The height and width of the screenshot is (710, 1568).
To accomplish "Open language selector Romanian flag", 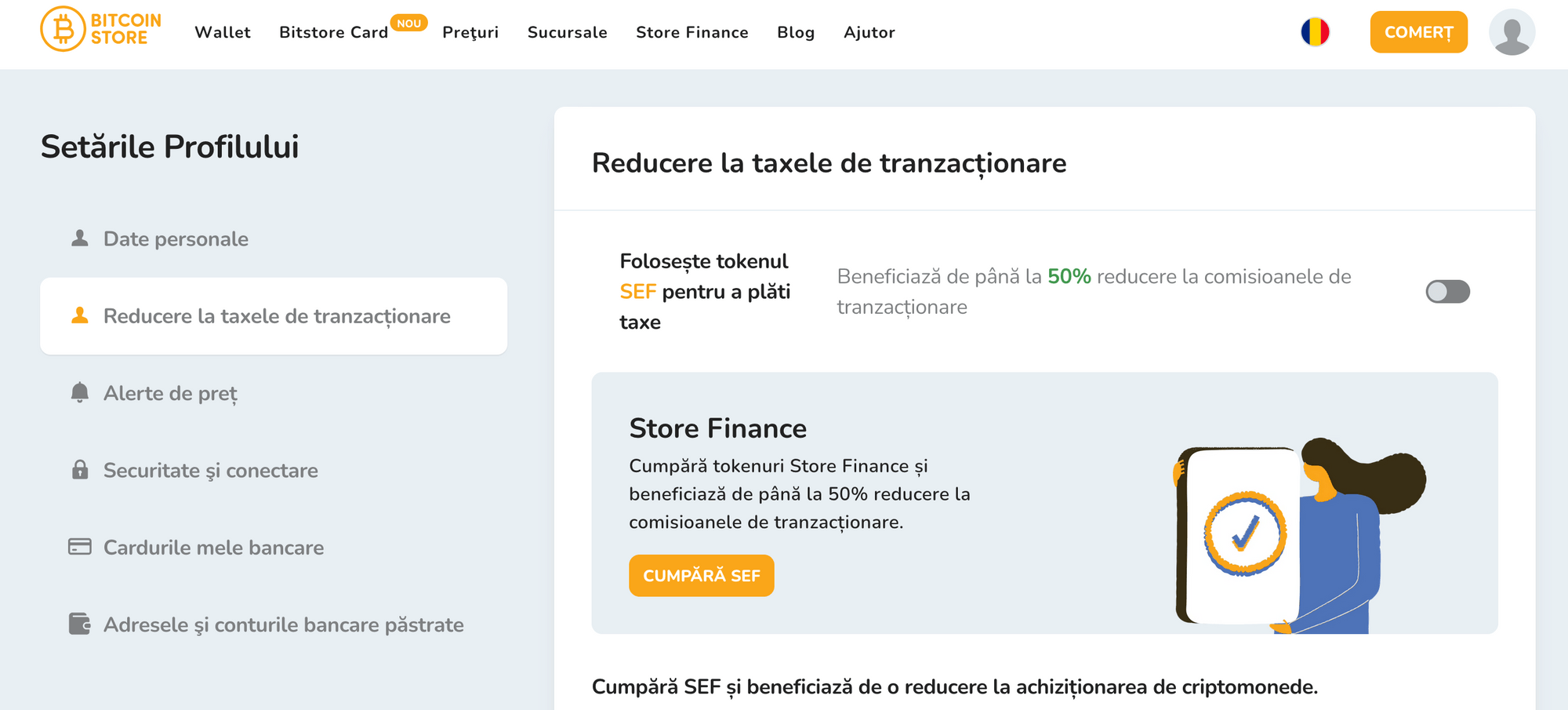I will point(1315,32).
